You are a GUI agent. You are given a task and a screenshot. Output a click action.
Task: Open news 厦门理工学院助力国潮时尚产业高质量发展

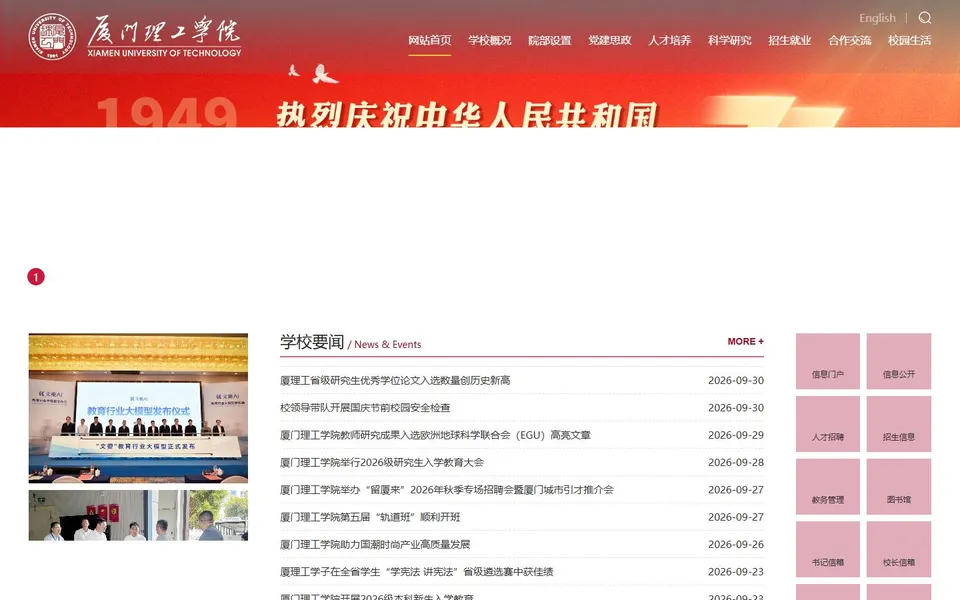[x=375, y=545]
